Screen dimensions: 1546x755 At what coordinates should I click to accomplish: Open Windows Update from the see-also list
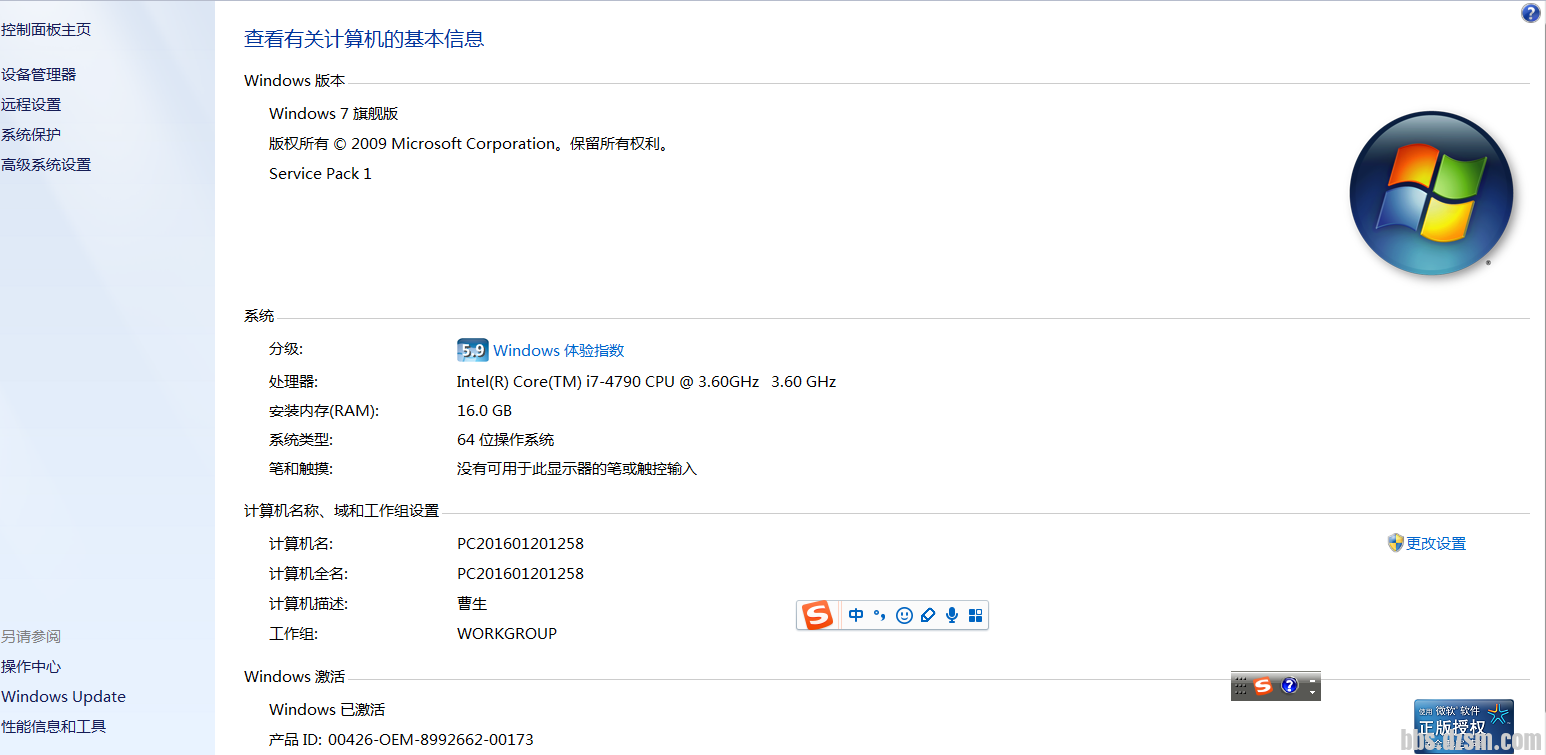pos(63,696)
